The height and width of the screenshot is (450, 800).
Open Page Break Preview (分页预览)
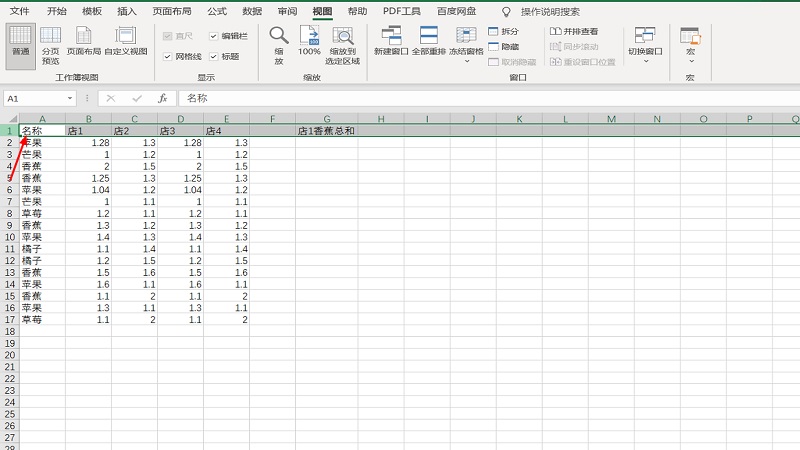[x=50, y=45]
